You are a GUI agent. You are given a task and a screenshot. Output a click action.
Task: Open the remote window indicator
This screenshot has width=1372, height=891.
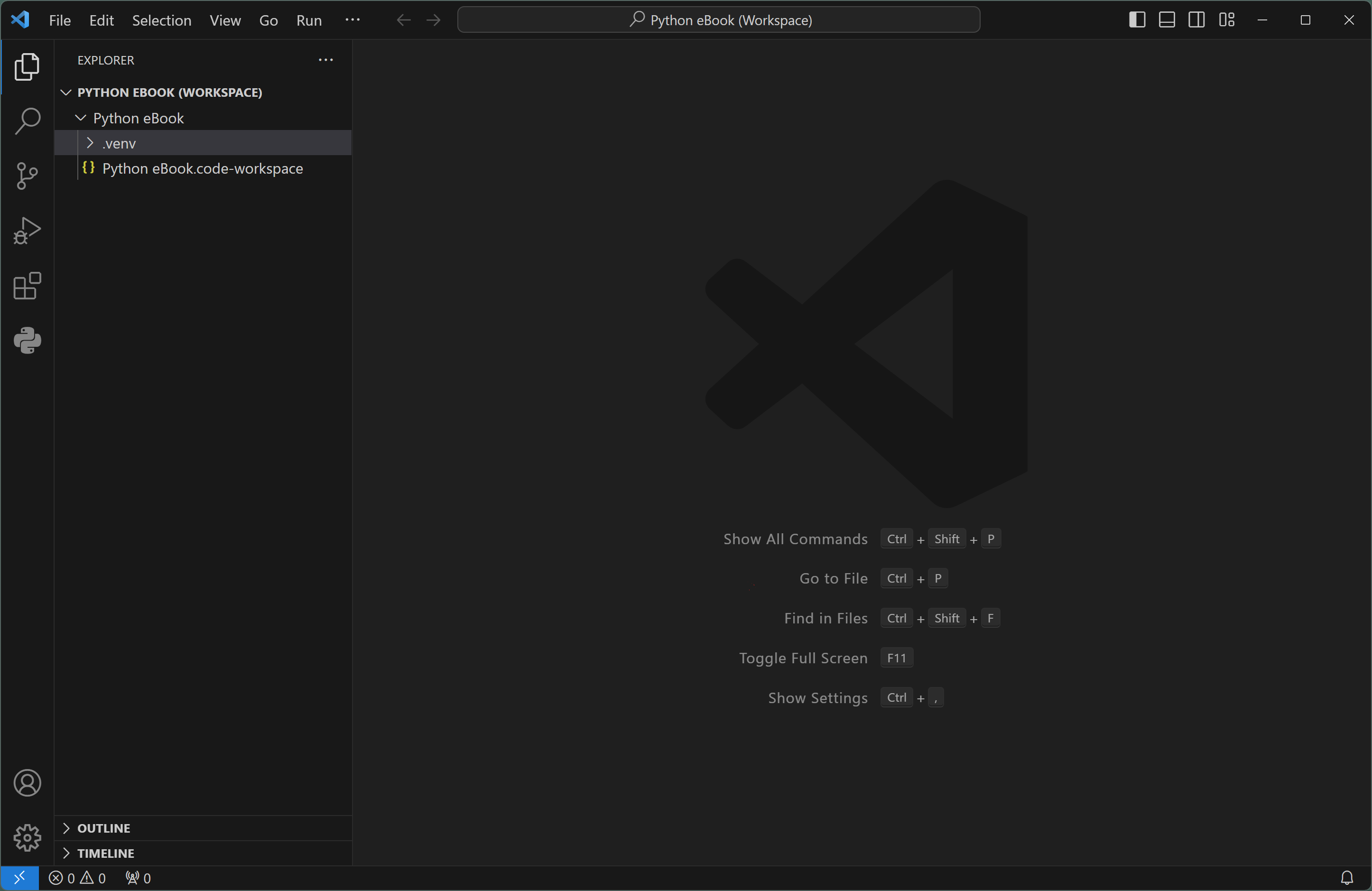pyautogui.click(x=19, y=878)
